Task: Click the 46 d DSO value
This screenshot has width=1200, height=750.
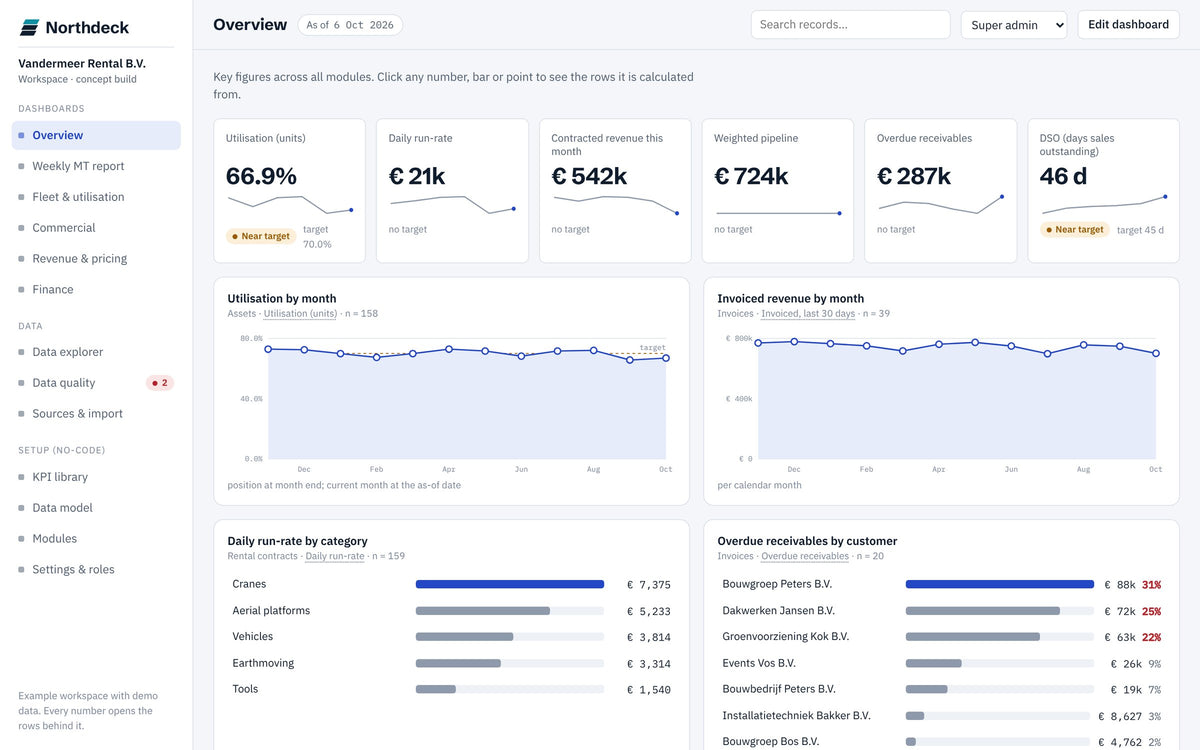Action: click(x=1063, y=176)
